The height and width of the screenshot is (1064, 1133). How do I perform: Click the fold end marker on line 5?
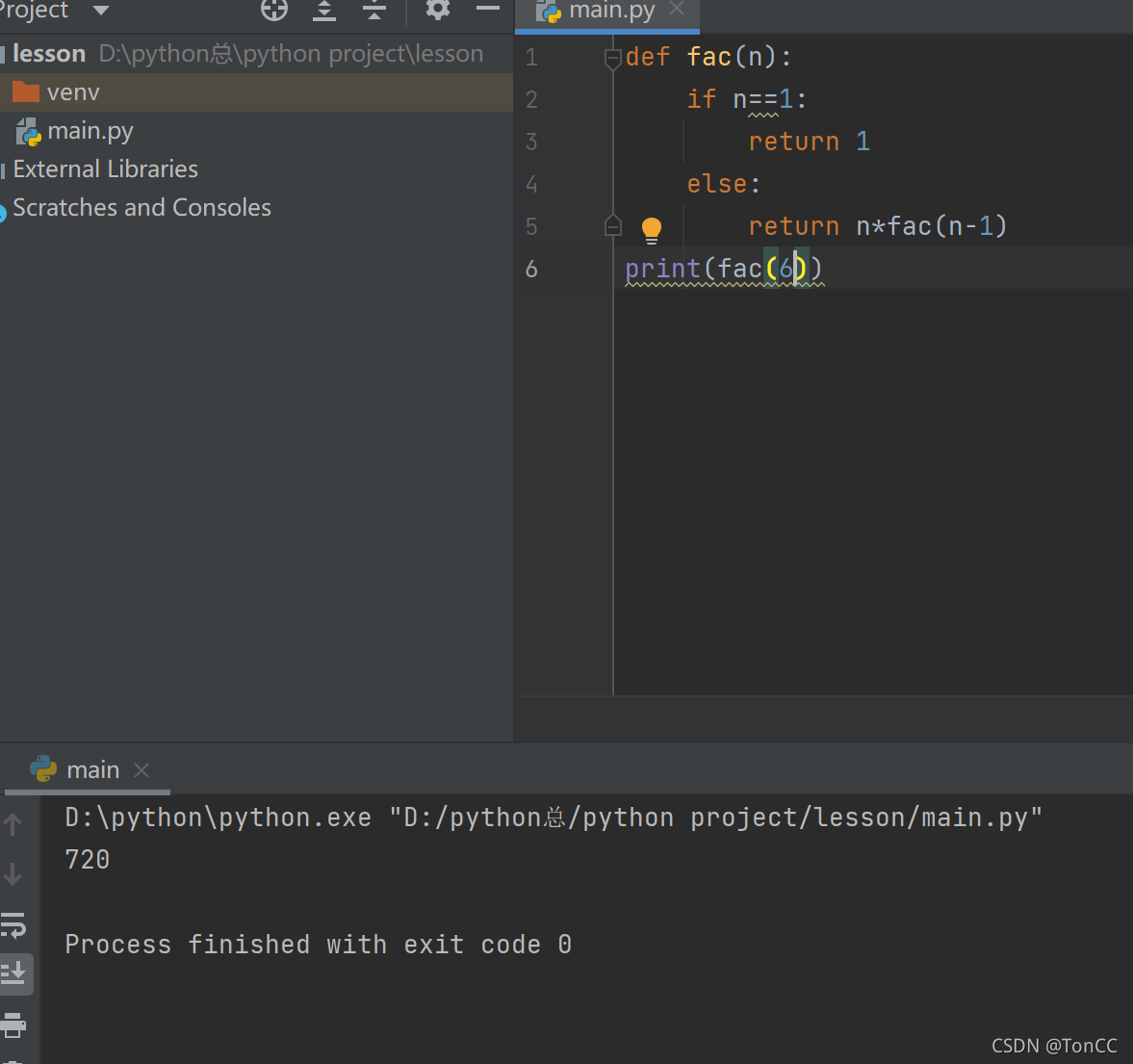pos(613,226)
